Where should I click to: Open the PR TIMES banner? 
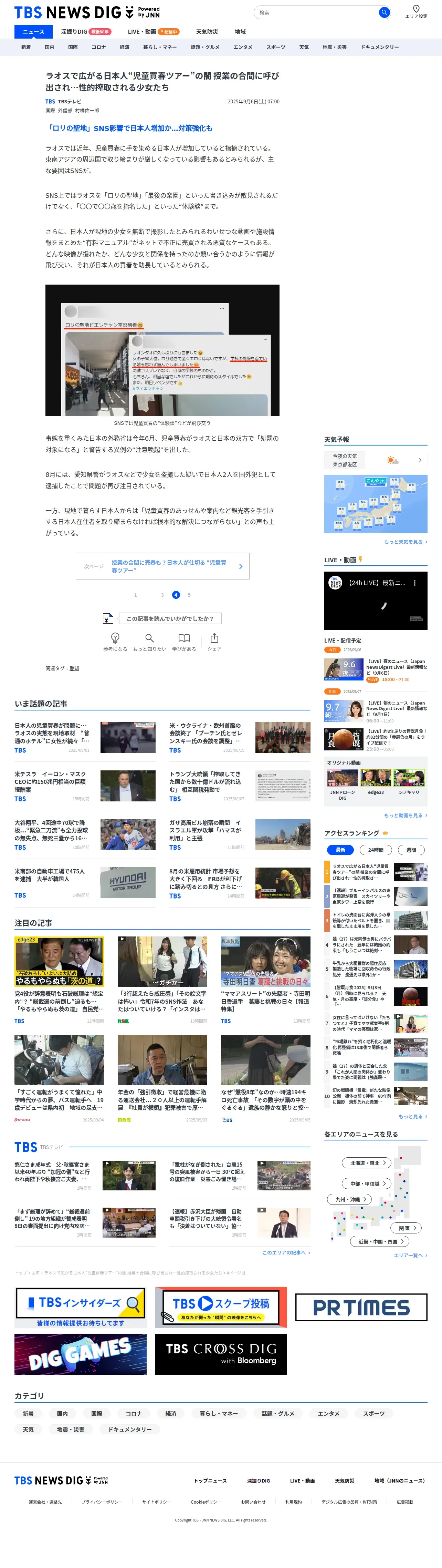(361, 1307)
